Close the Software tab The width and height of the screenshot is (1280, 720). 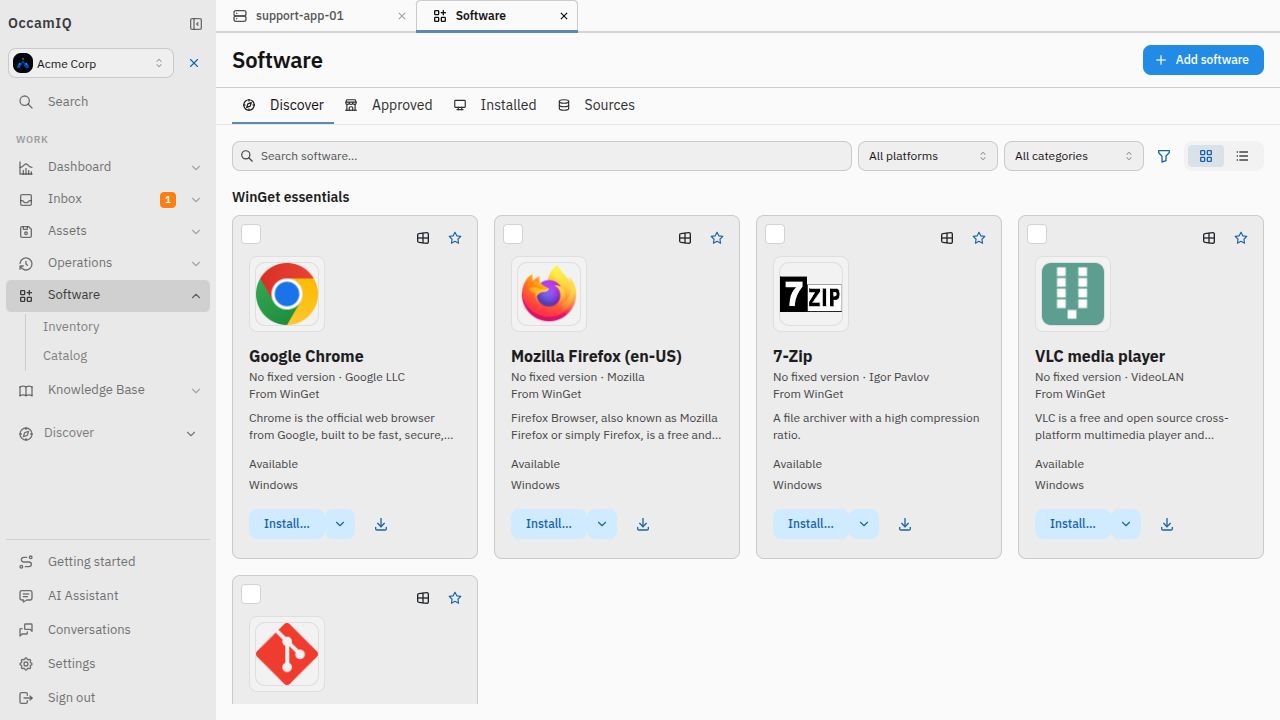(564, 16)
